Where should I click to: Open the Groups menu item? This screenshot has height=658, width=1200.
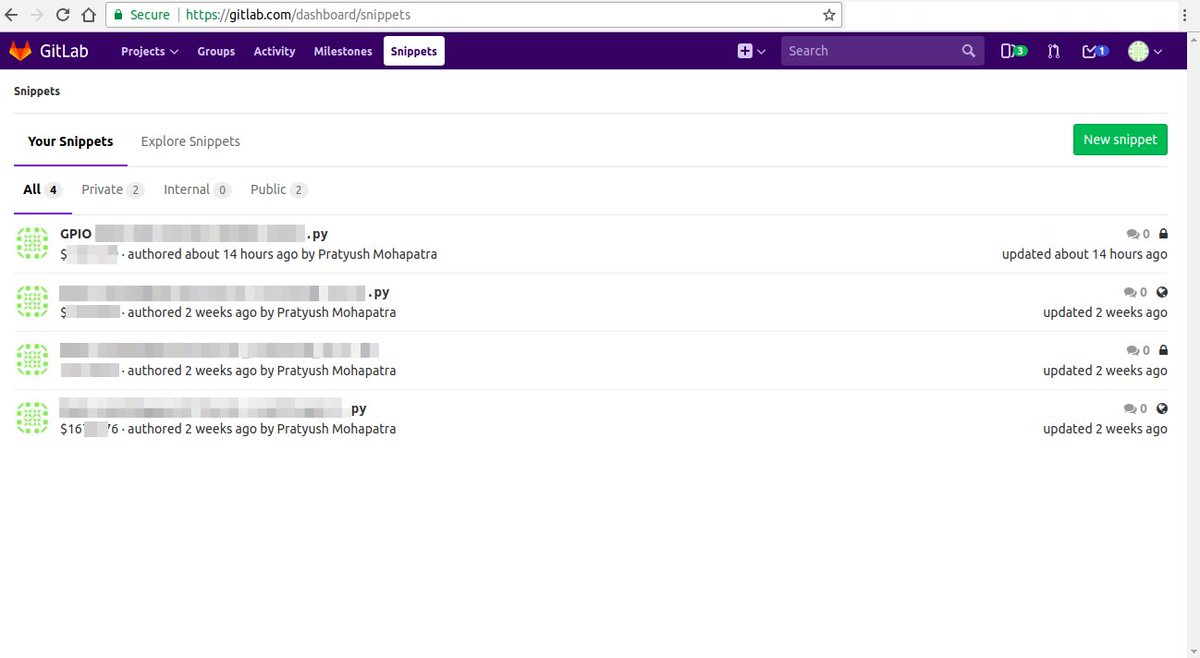pos(216,51)
